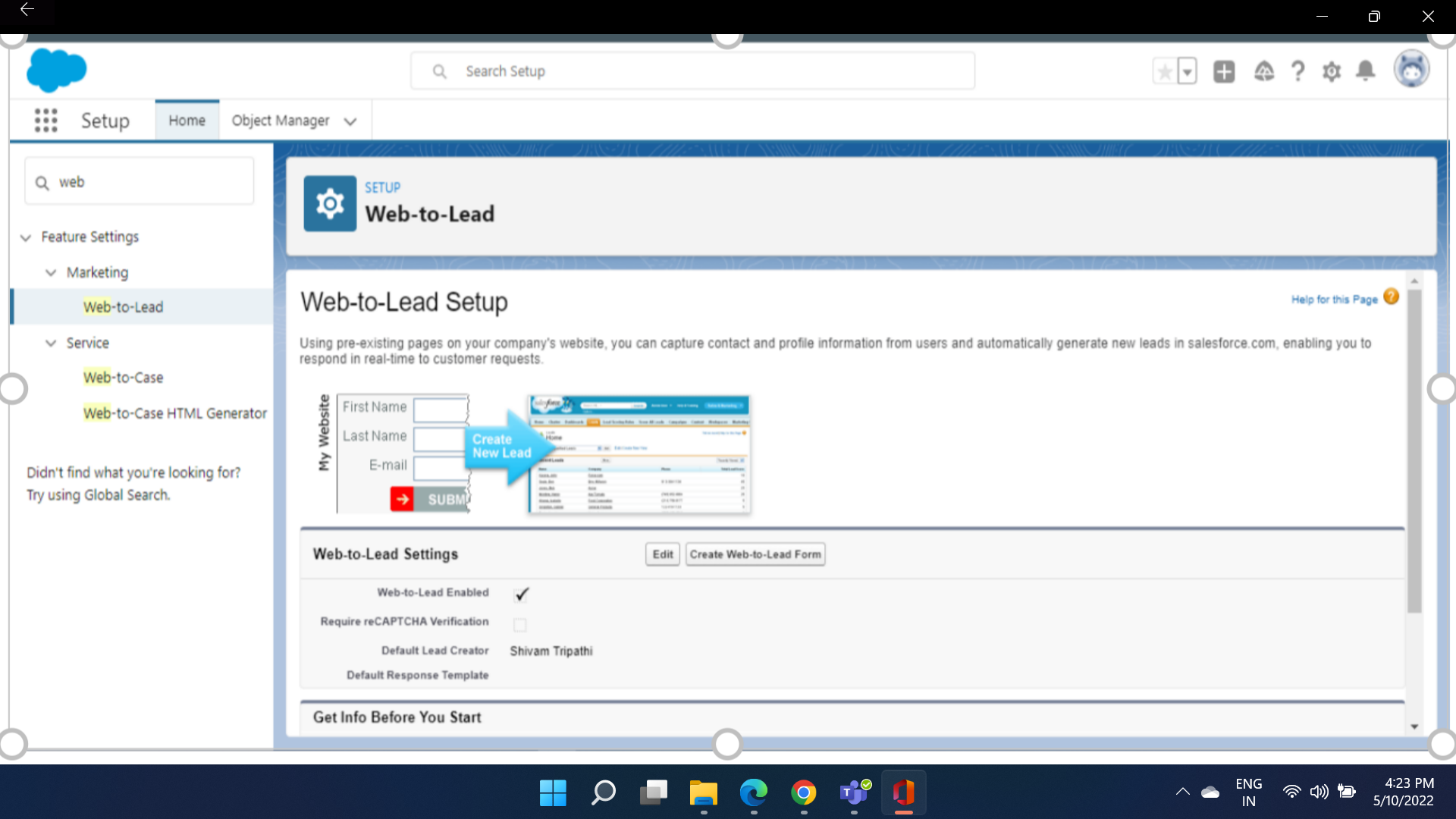Viewport: 1456px width, 819px height.
Task: Collapse the Marketing tree node
Action: point(51,272)
